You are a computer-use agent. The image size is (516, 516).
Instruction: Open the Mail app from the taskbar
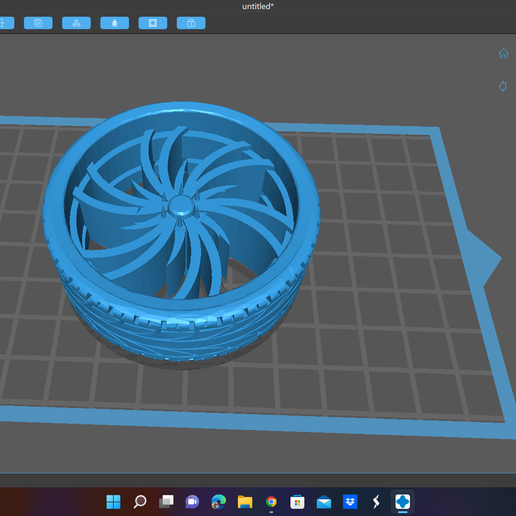324,502
